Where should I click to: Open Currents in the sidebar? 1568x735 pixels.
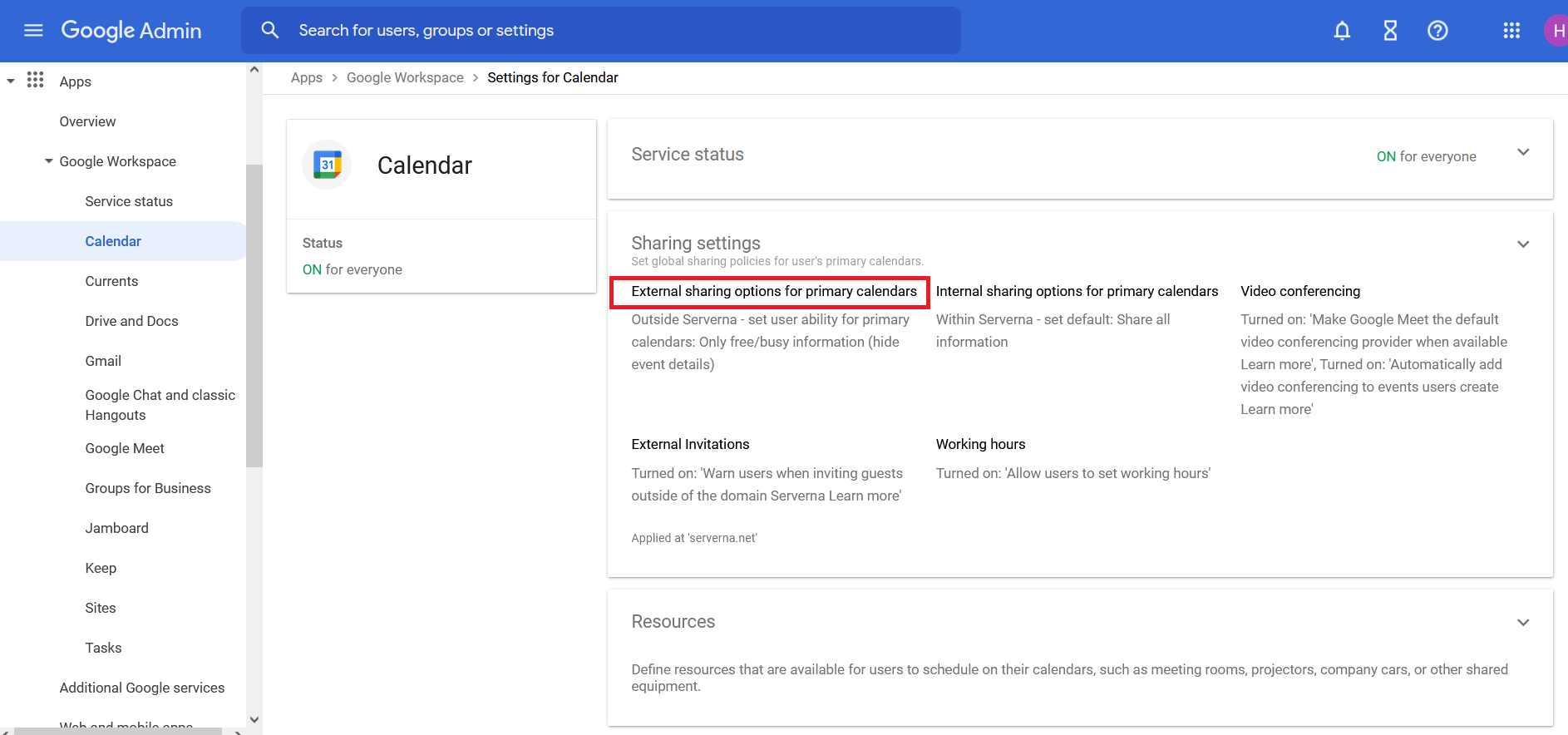(x=111, y=281)
